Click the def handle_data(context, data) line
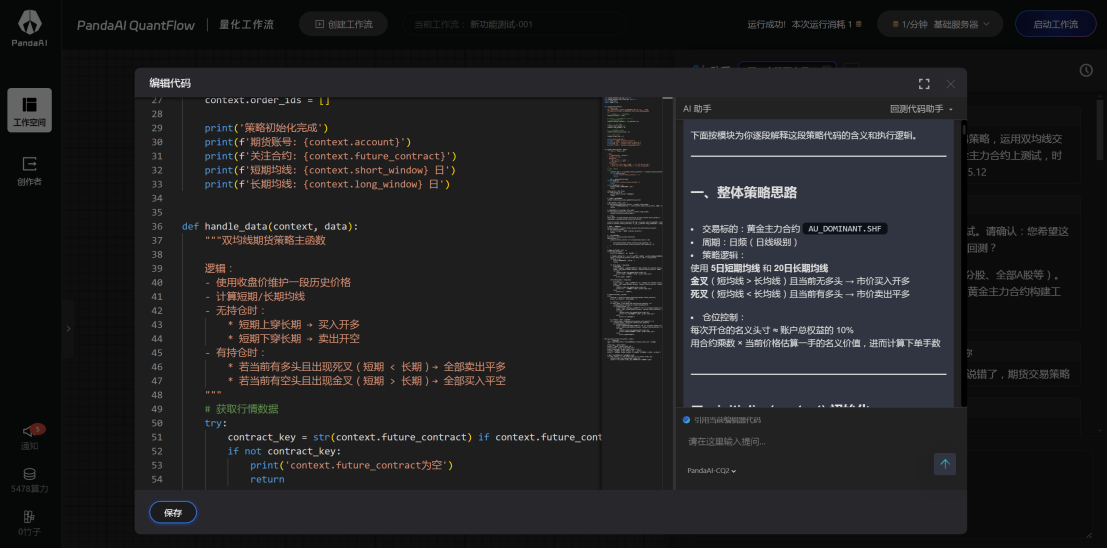Viewport: 1108px width, 549px height. (270, 226)
